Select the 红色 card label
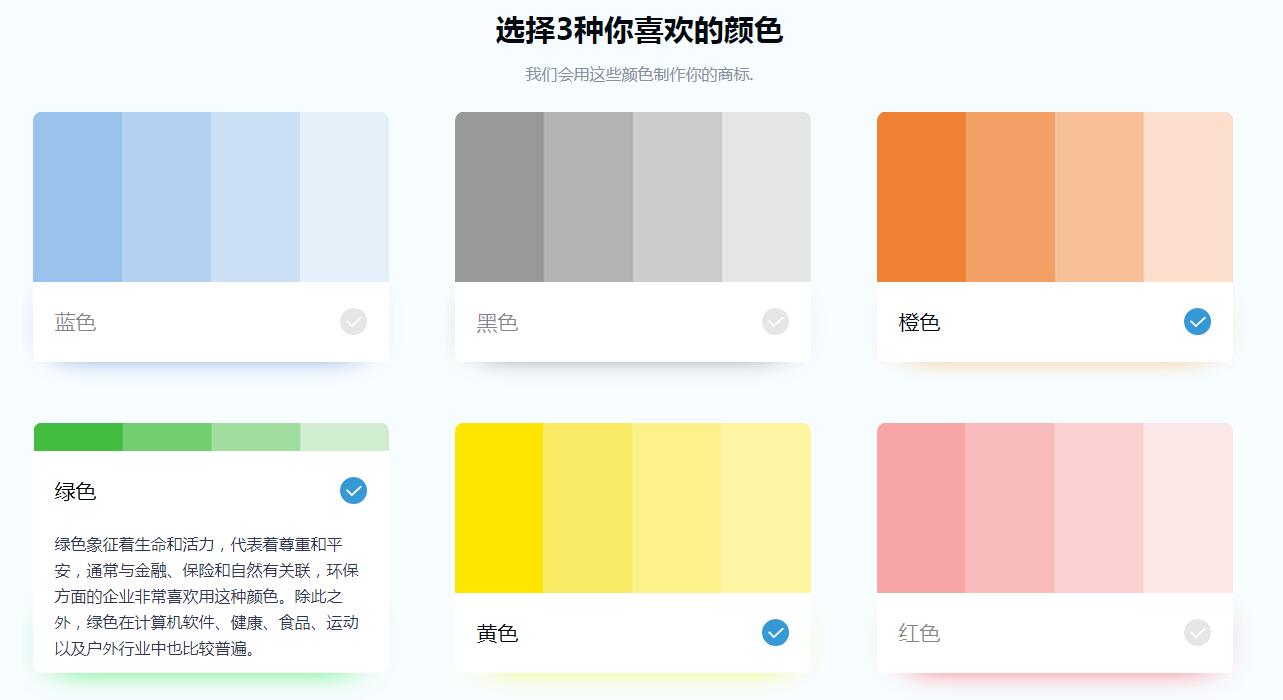The height and width of the screenshot is (700, 1283). [919, 634]
